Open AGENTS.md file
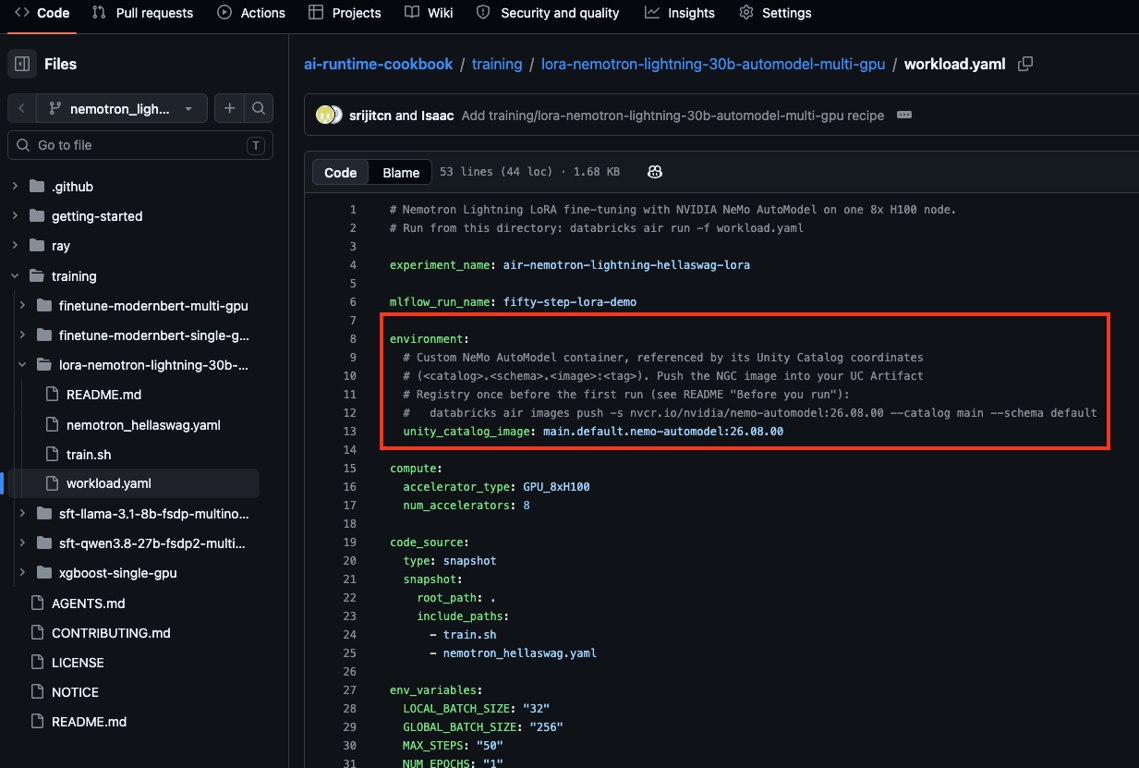 pos(88,603)
